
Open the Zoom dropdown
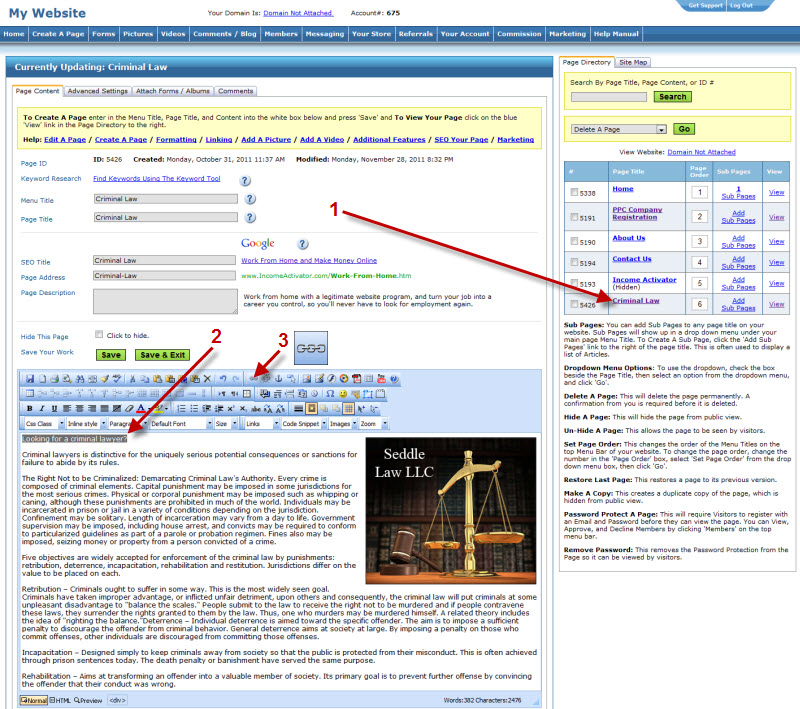tap(373, 423)
